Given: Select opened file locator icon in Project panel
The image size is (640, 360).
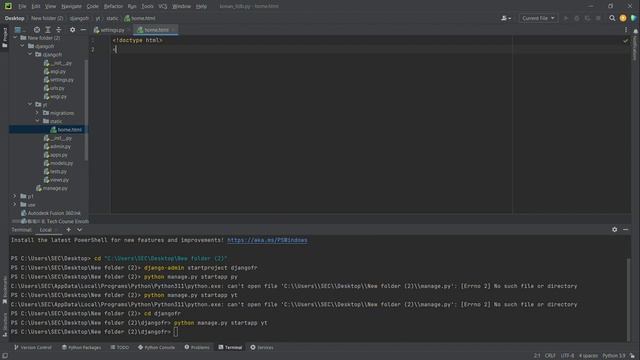Looking at the screenshot, I should [x=37, y=30].
